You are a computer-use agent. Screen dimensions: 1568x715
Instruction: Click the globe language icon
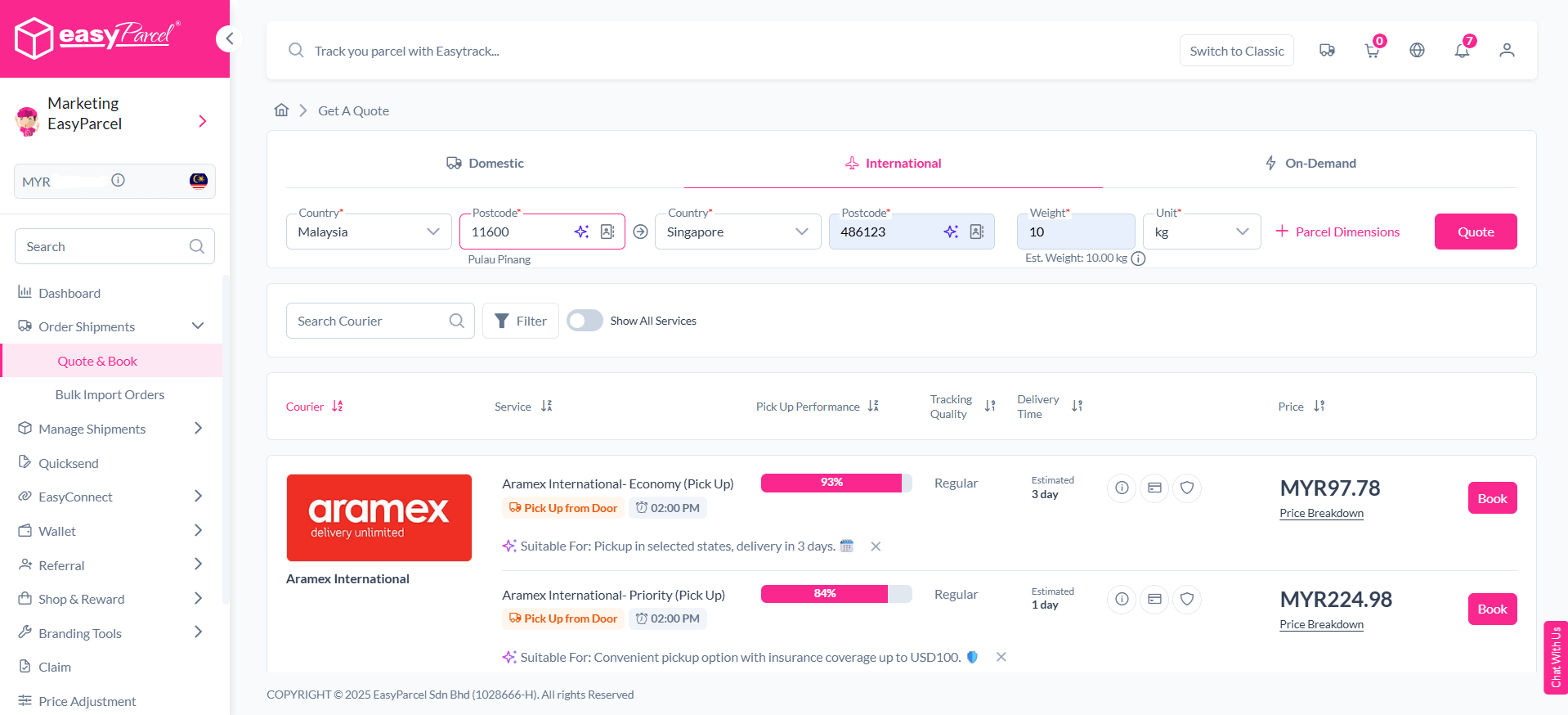pos(1417,51)
